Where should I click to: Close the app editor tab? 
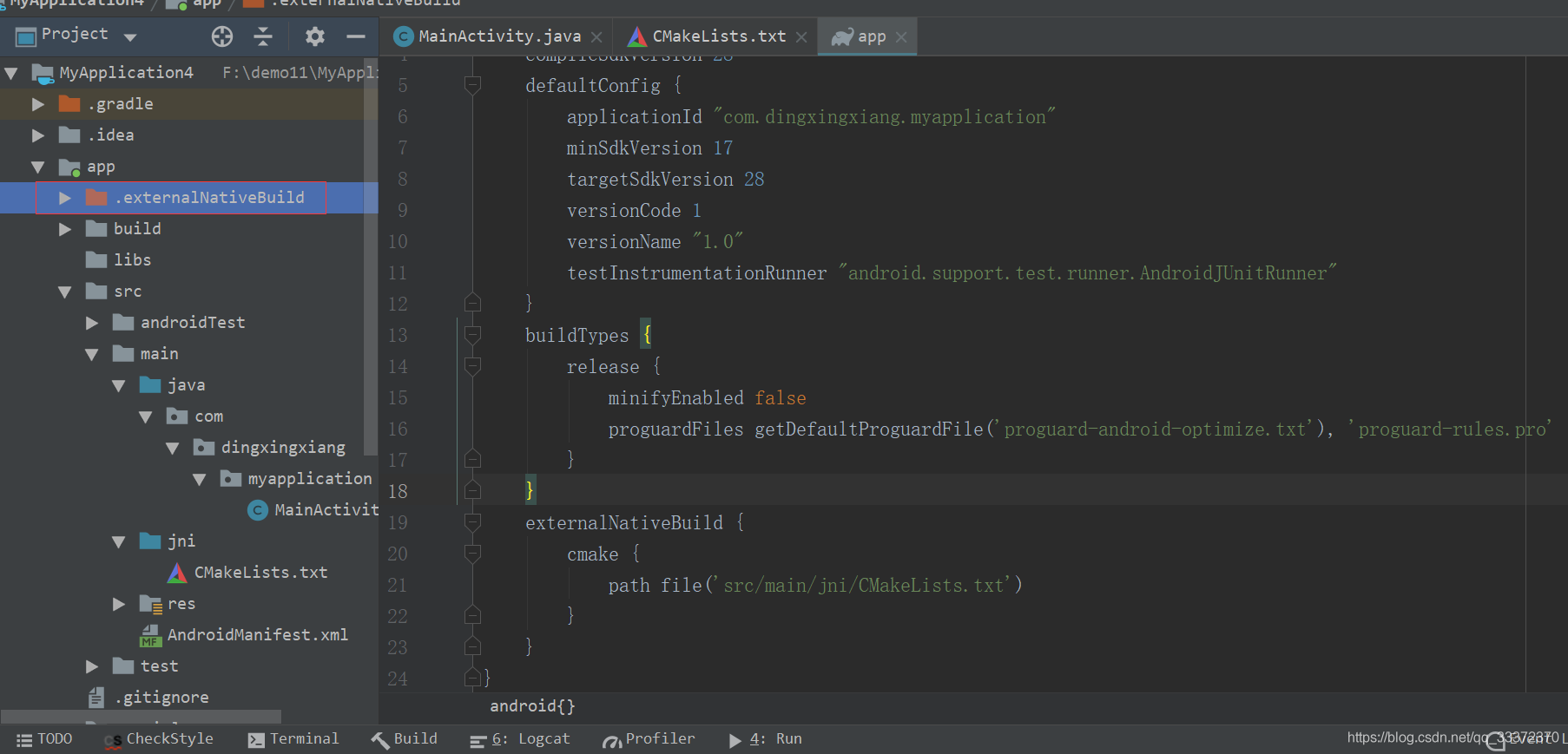(x=901, y=37)
